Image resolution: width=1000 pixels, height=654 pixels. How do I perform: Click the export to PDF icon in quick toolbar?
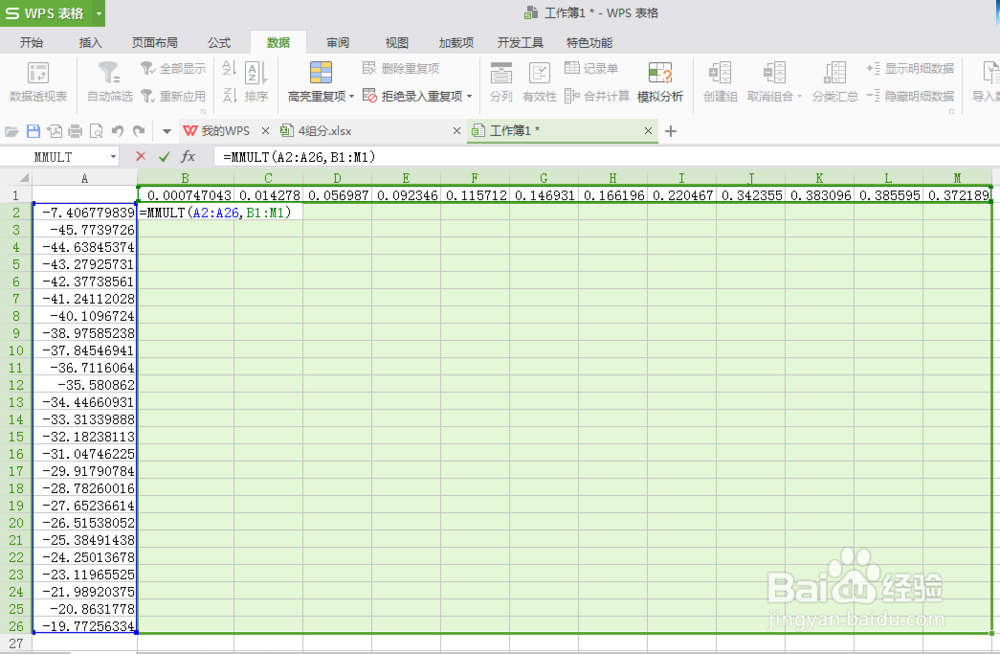coord(55,131)
